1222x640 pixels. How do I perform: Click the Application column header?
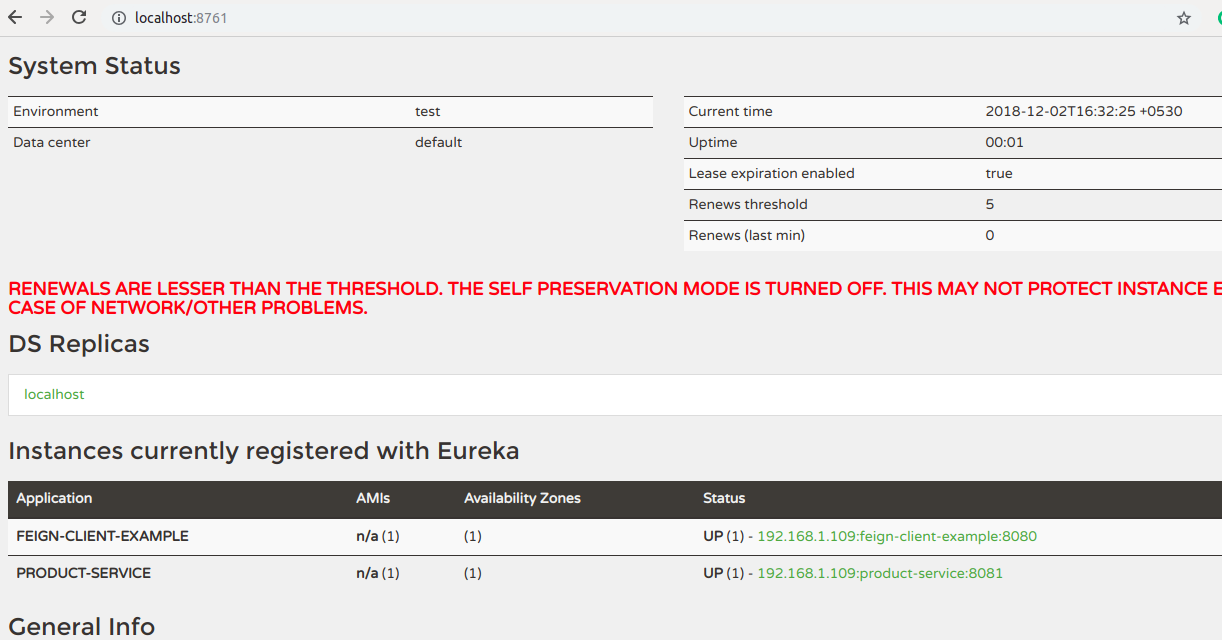[x=54, y=499]
